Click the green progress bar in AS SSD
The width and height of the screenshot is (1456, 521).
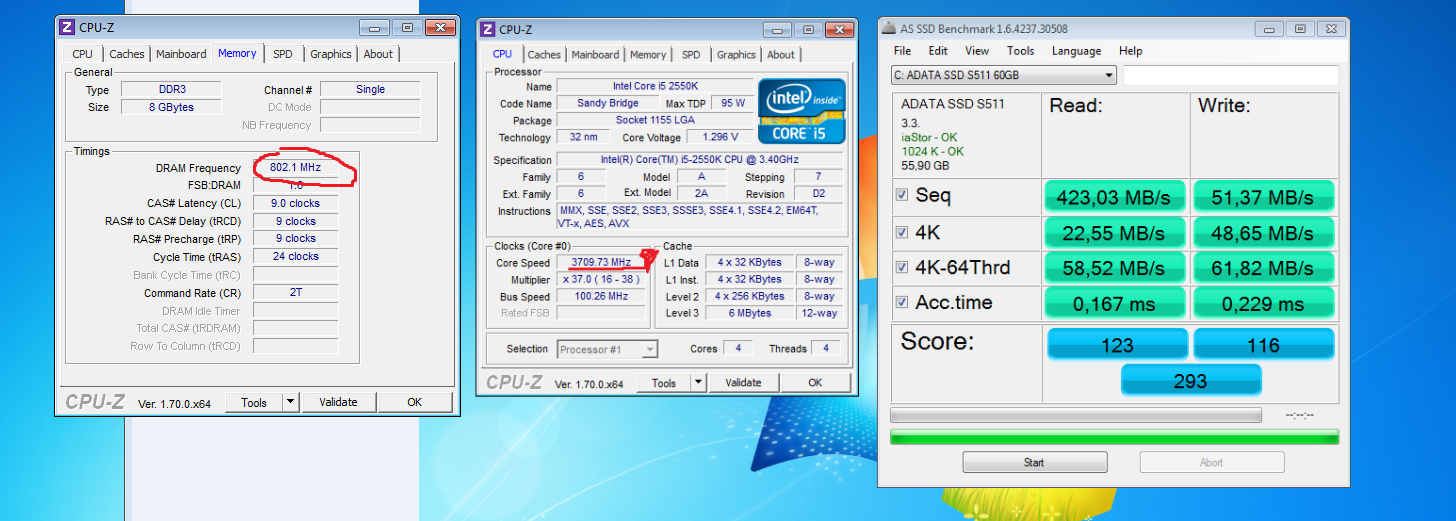point(1114,437)
